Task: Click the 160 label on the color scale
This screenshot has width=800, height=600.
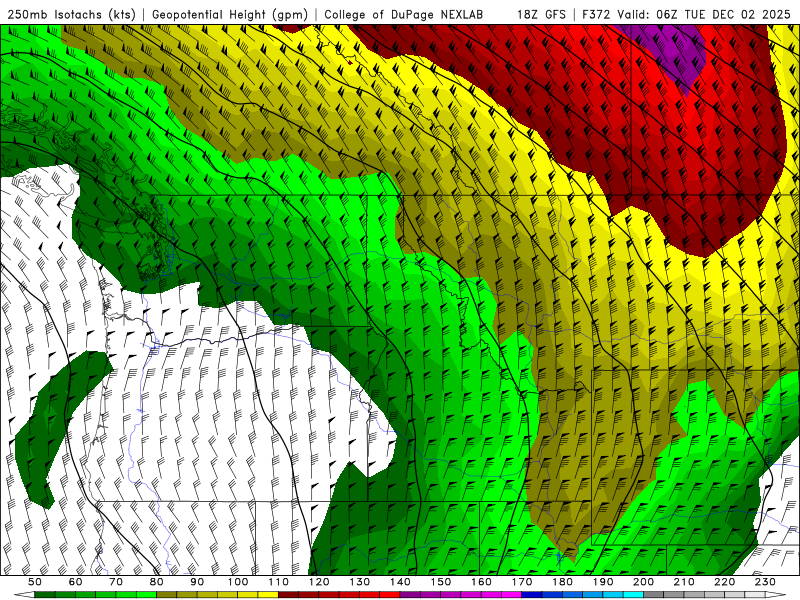Action: click(482, 582)
